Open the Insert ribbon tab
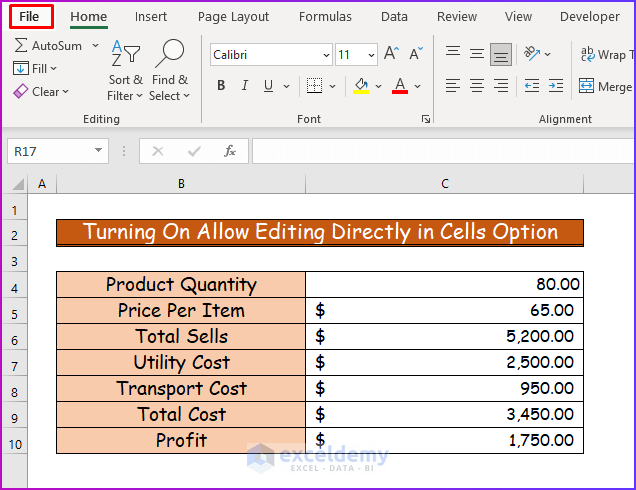636x490 pixels. (x=150, y=17)
